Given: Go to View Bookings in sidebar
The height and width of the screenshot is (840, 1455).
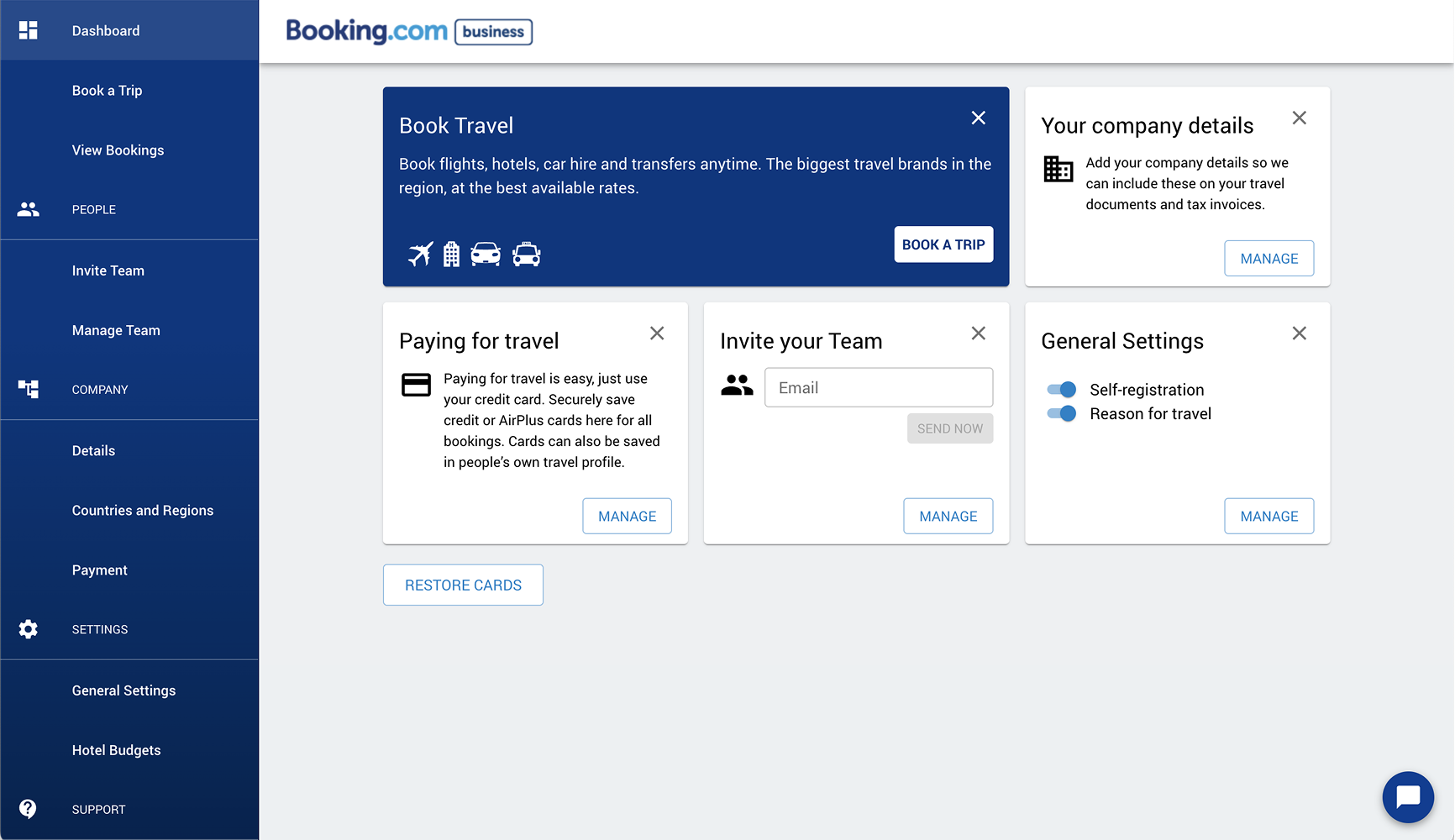Looking at the screenshot, I should [118, 150].
